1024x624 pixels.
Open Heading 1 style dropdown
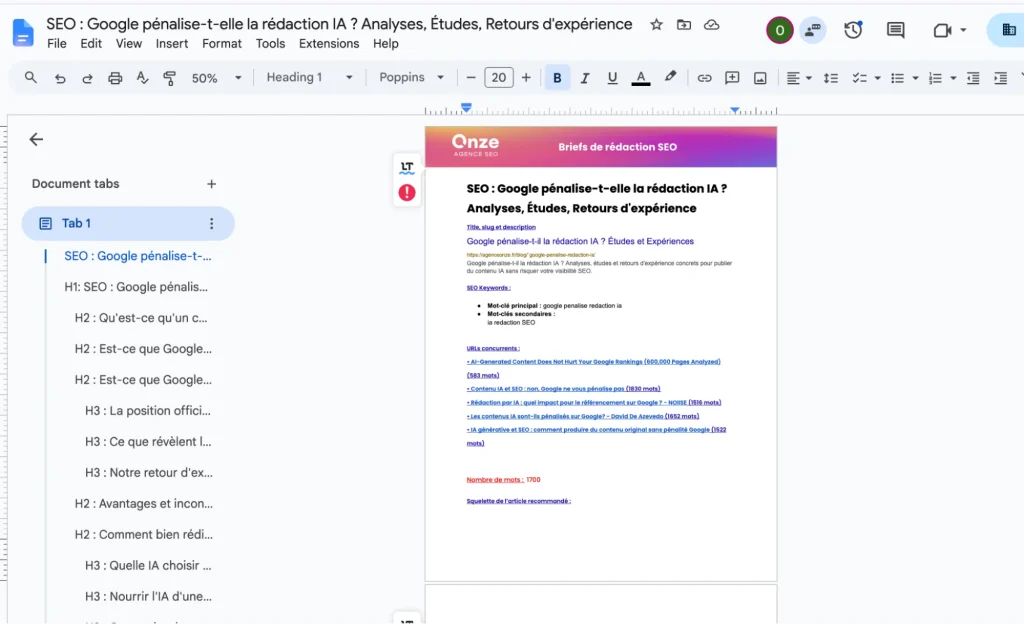point(310,78)
